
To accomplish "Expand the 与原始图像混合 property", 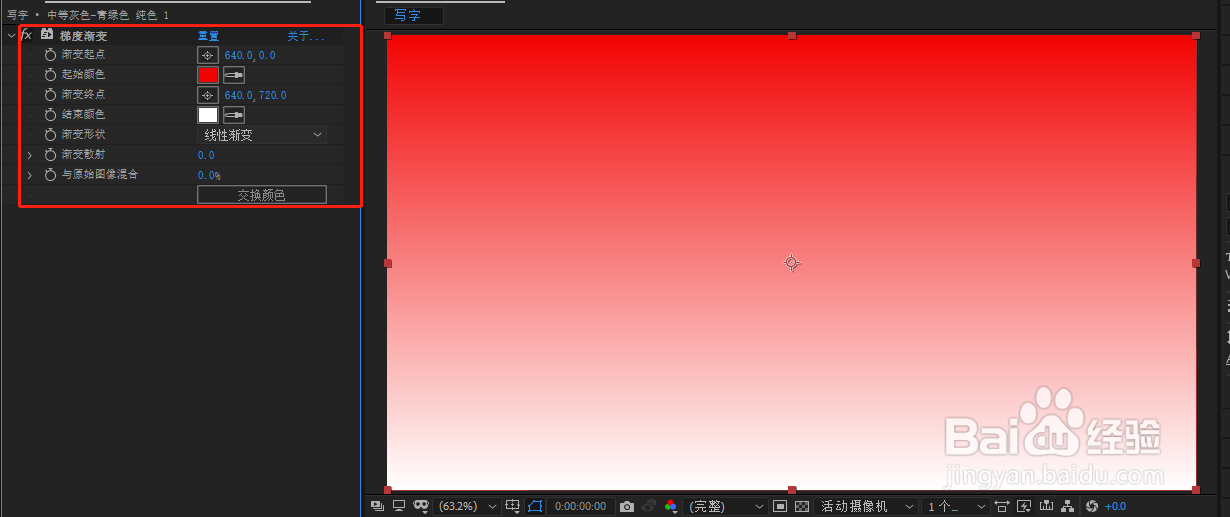I will tap(29, 175).
